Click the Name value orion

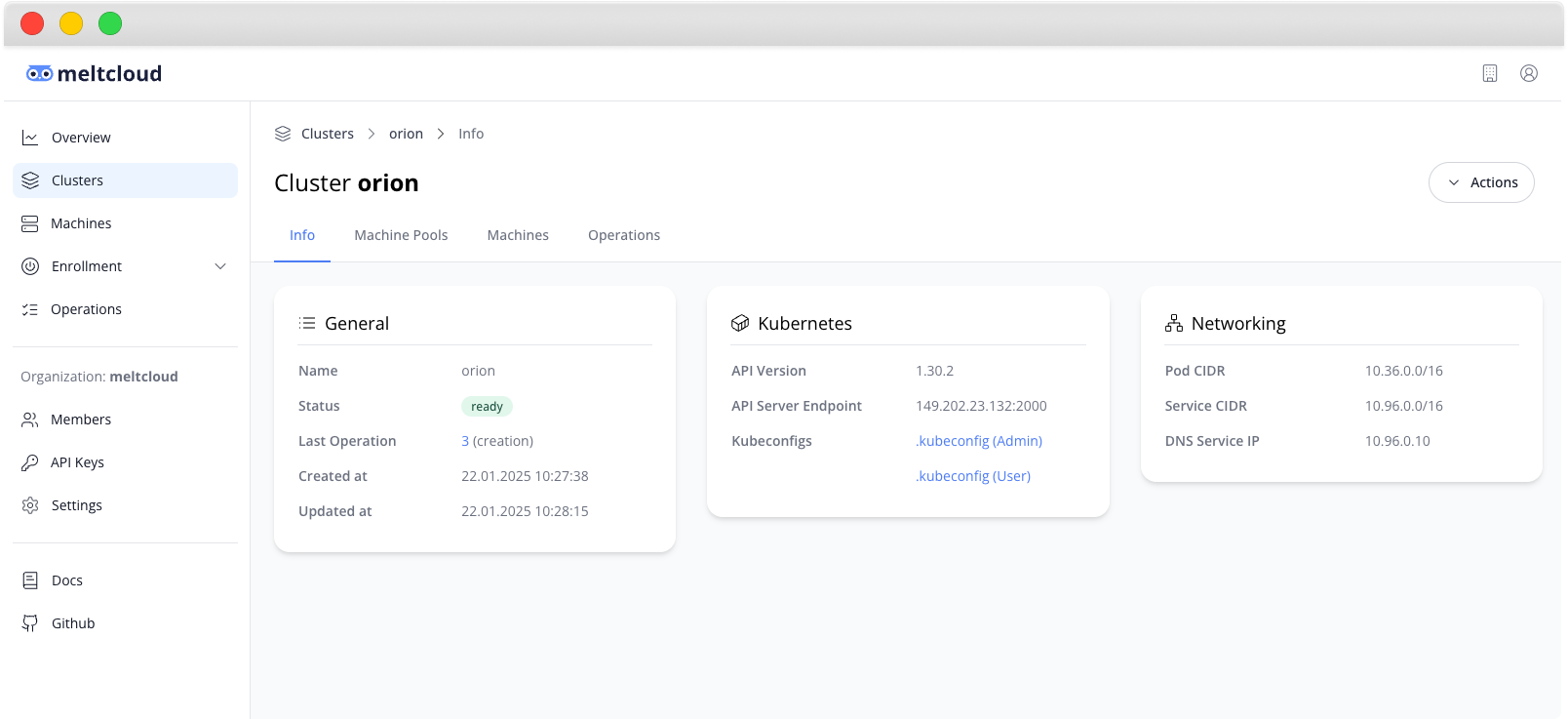tap(478, 371)
